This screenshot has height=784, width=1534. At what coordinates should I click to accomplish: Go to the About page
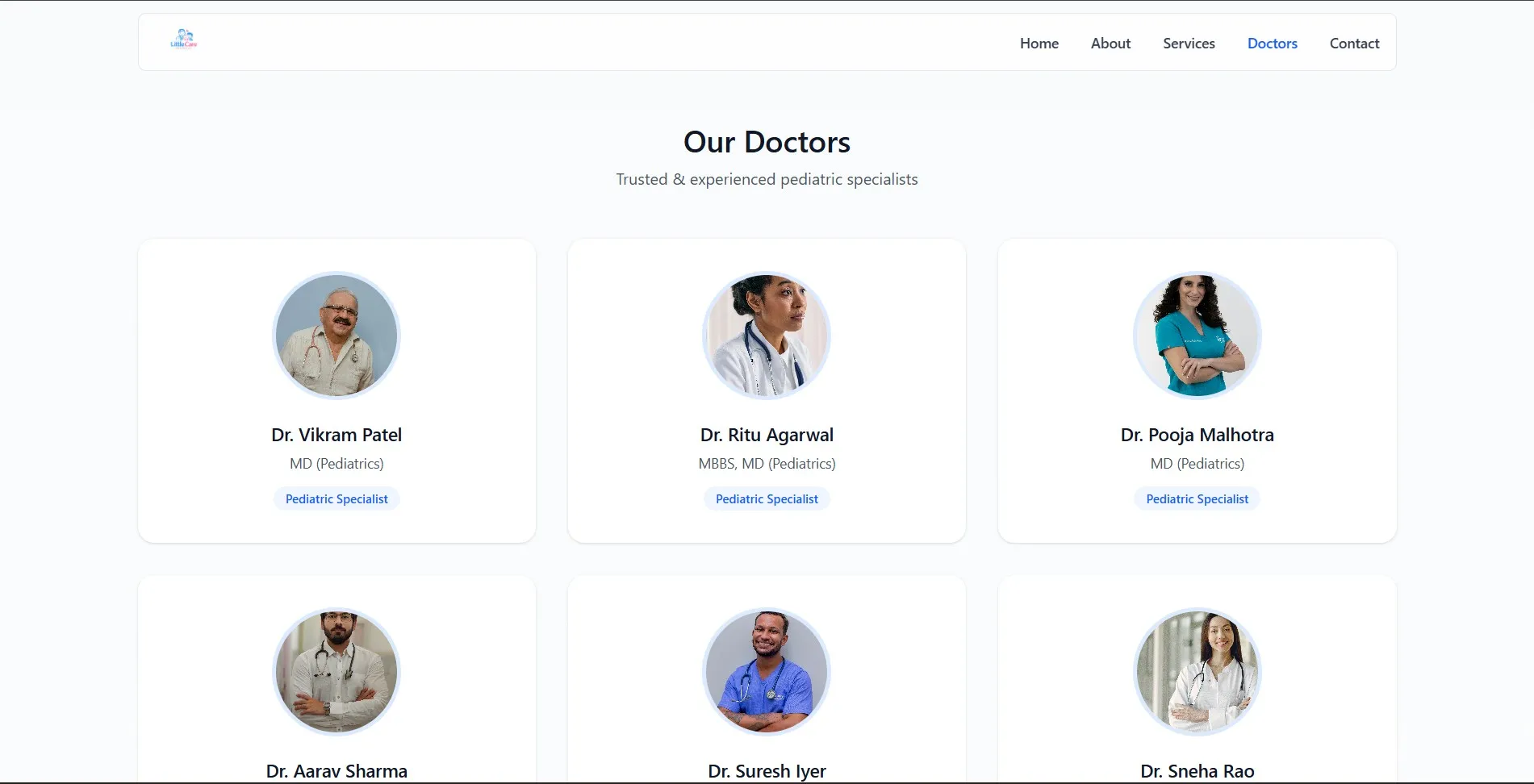point(1110,44)
